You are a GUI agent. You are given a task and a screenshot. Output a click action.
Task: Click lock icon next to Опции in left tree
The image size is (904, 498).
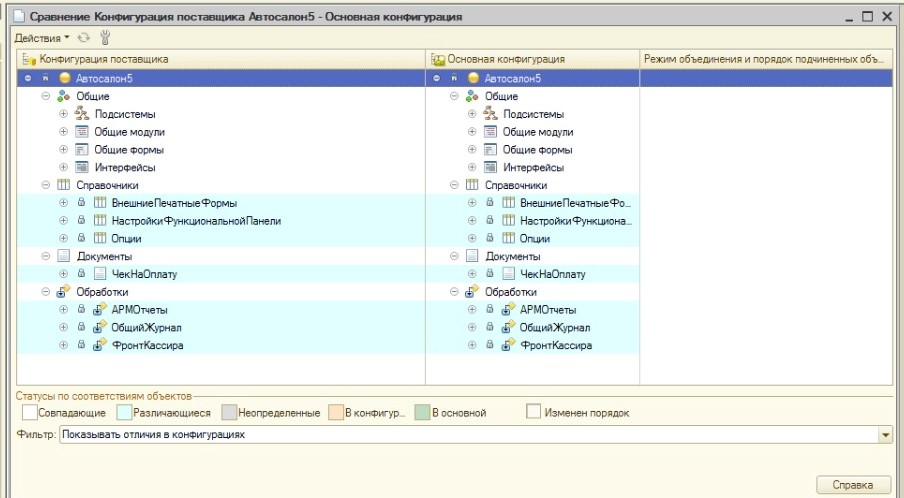(80, 239)
